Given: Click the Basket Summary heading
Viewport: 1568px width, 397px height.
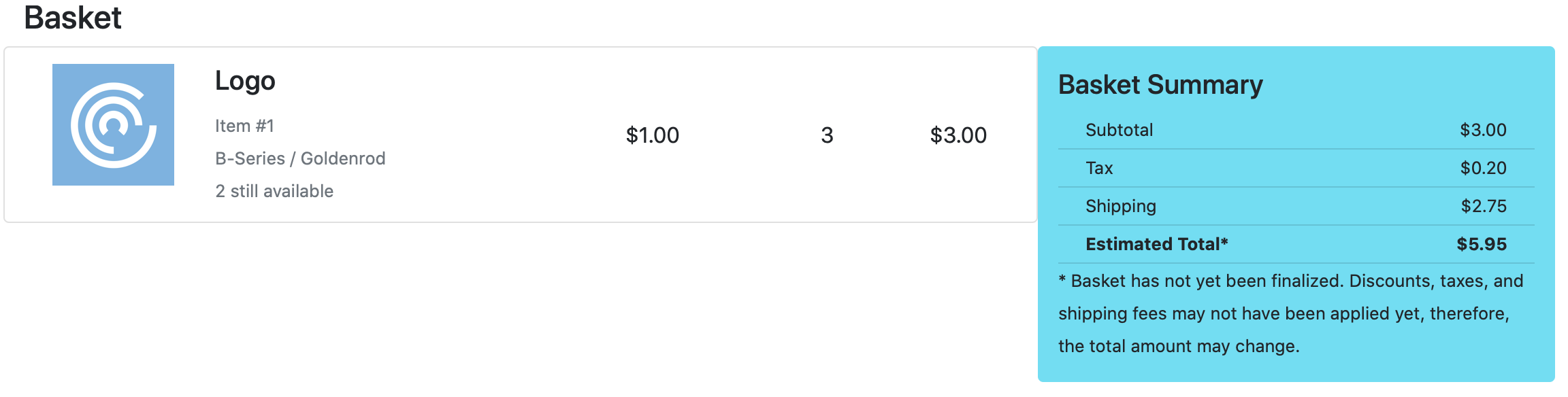Looking at the screenshot, I should tap(1160, 85).
